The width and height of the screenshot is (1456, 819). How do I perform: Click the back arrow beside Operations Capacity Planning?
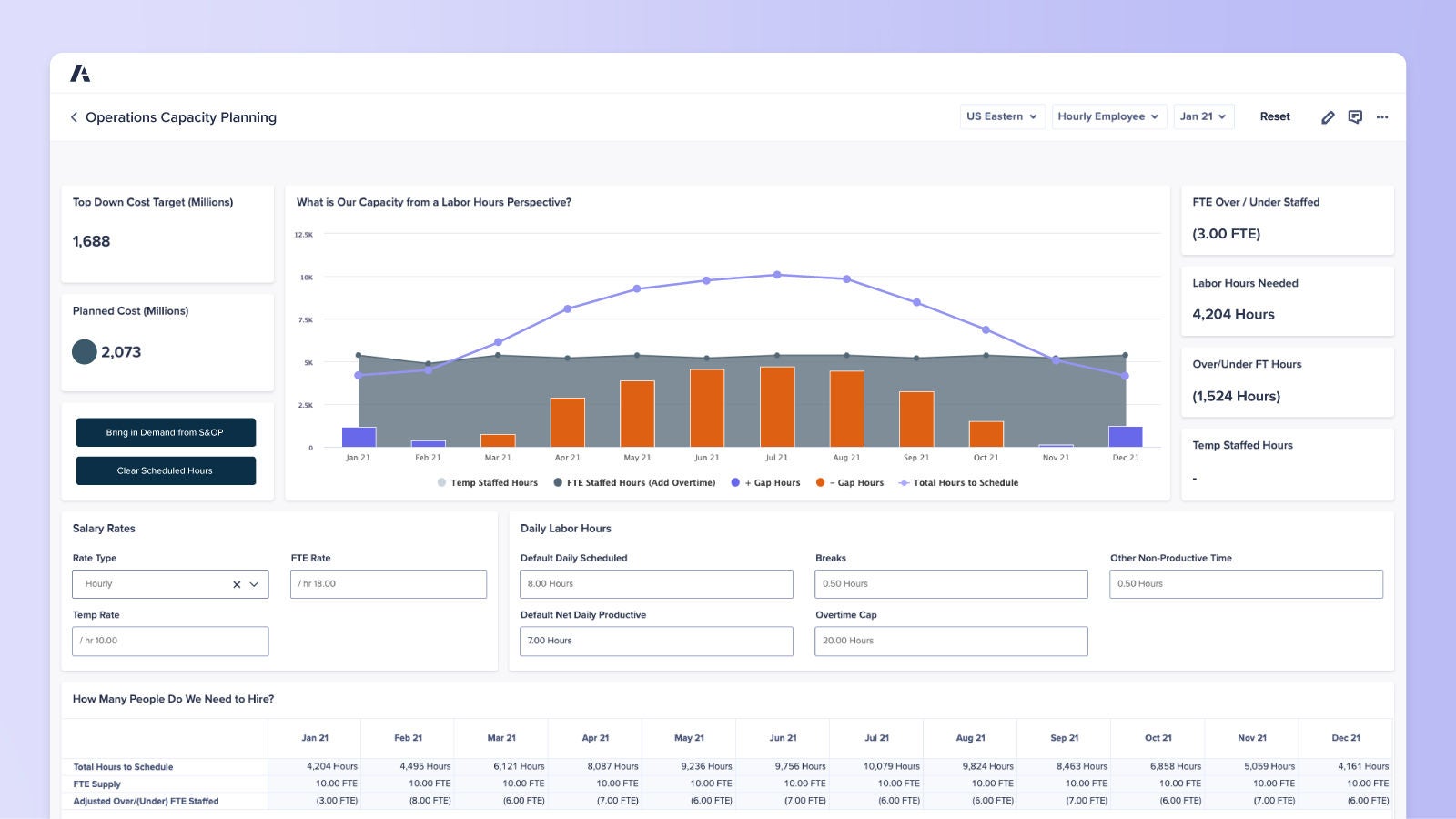(x=73, y=117)
